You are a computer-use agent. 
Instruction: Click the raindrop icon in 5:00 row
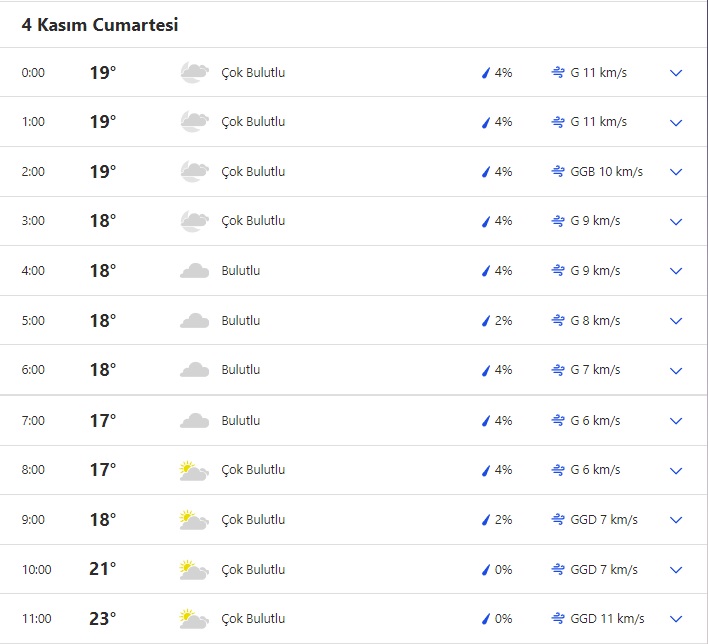(487, 321)
